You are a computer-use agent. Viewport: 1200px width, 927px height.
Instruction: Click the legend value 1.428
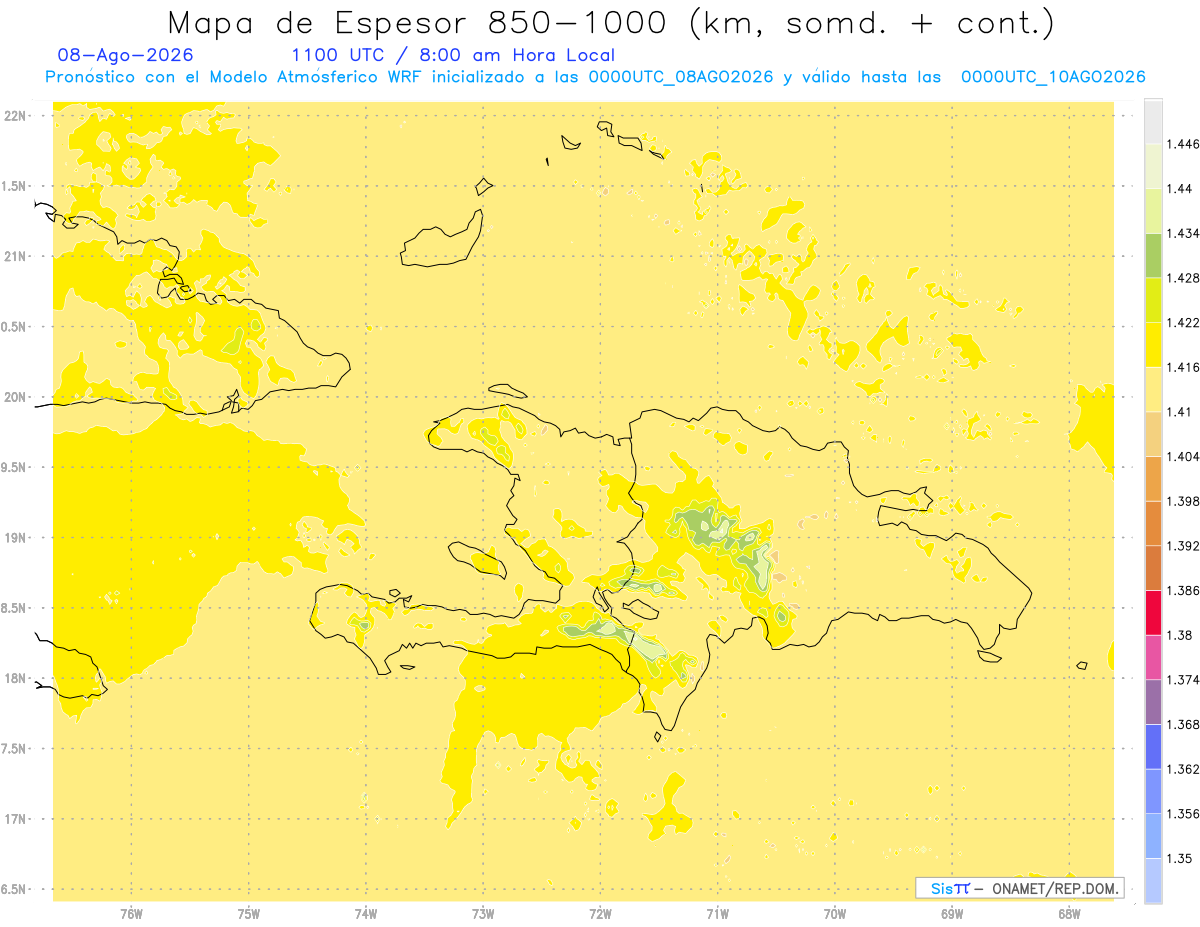point(1183,278)
